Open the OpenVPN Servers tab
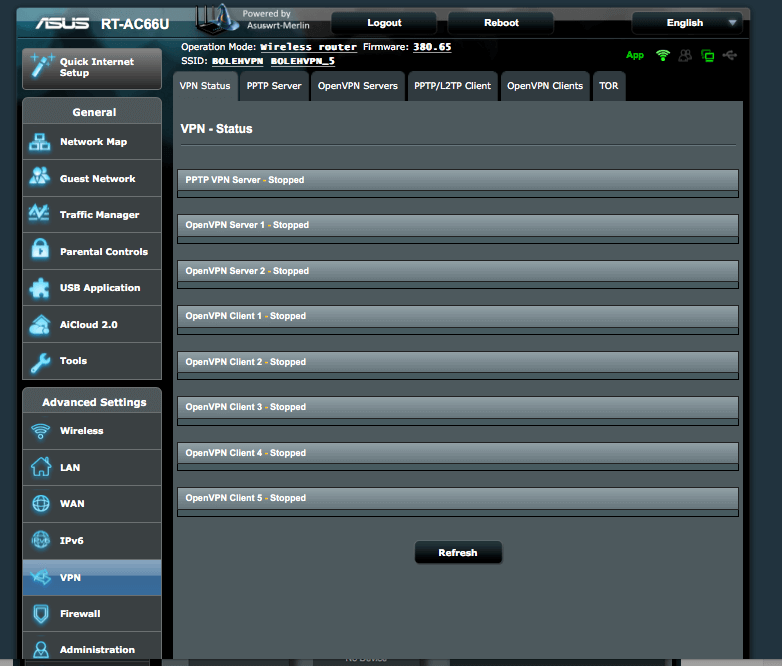The height and width of the screenshot is (666, 782). click(358, 86)
